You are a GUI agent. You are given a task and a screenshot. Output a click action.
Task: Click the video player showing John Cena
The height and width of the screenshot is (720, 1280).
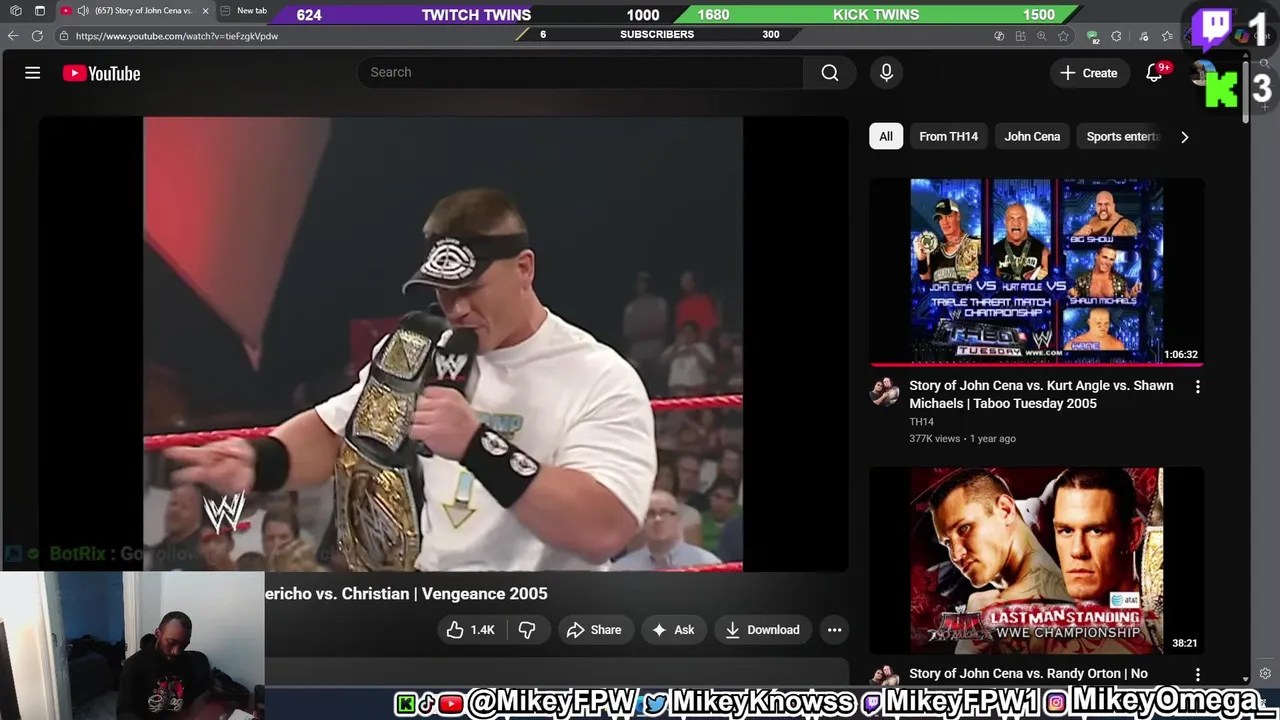[x=443, y=344]
